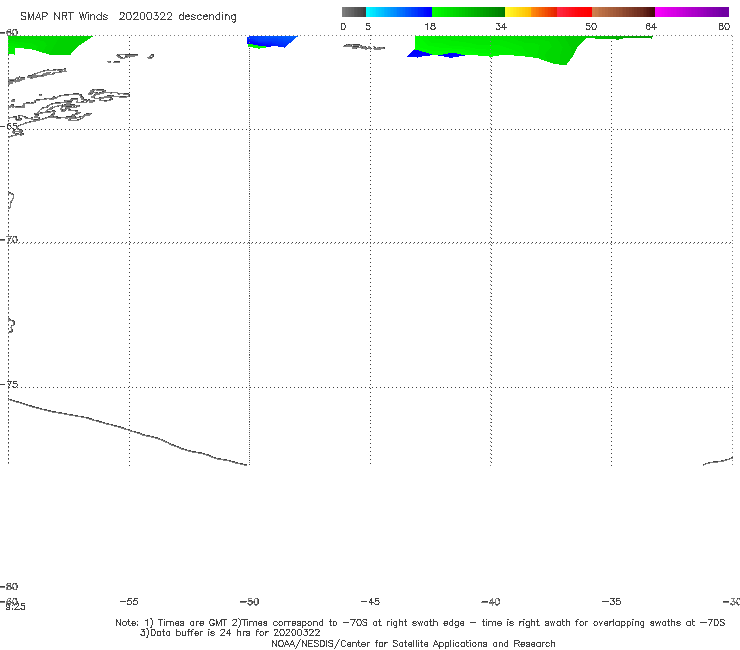Click the small island outline near -45 longitude

click(x=364, y=47)
